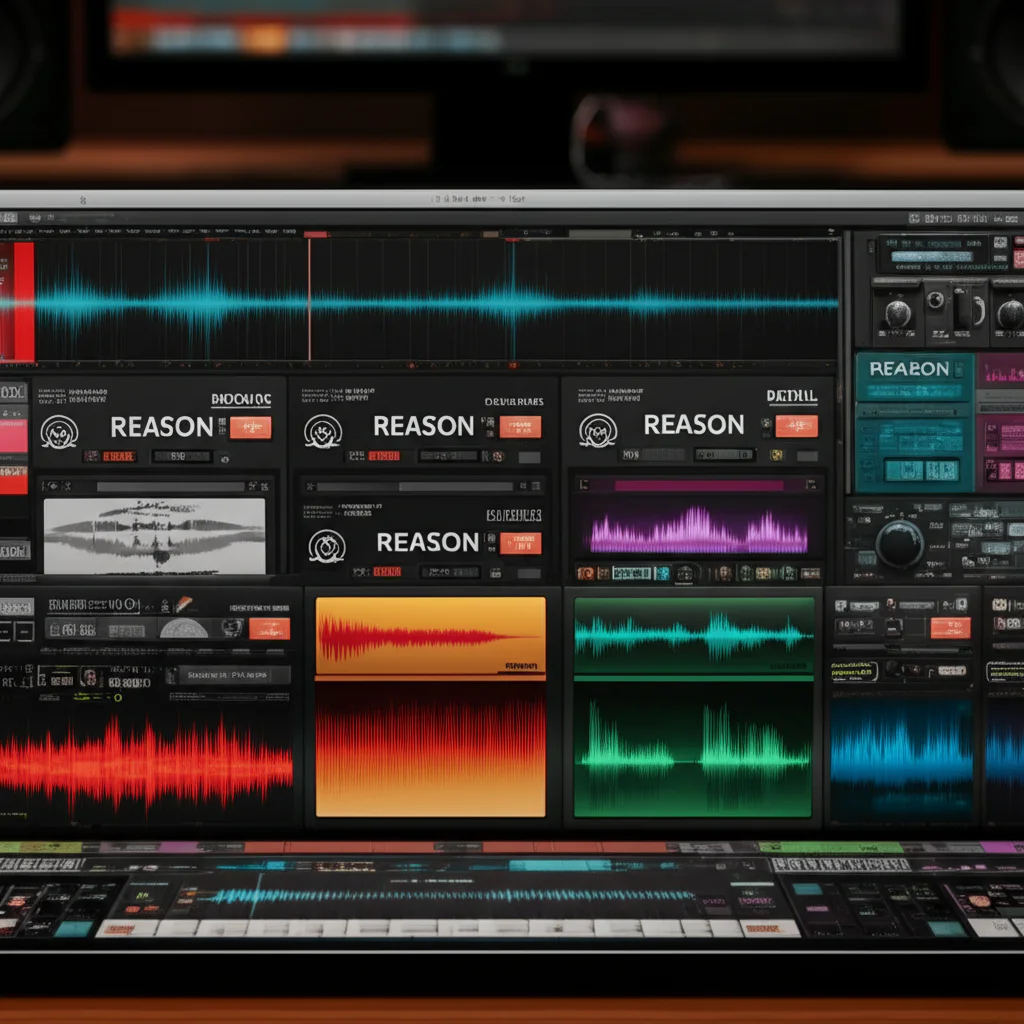This screenshot has width=1024, height=1024.
Task: Toggle the black lever switch next to the top-right knobs
Action: click(x=962, y=307)
